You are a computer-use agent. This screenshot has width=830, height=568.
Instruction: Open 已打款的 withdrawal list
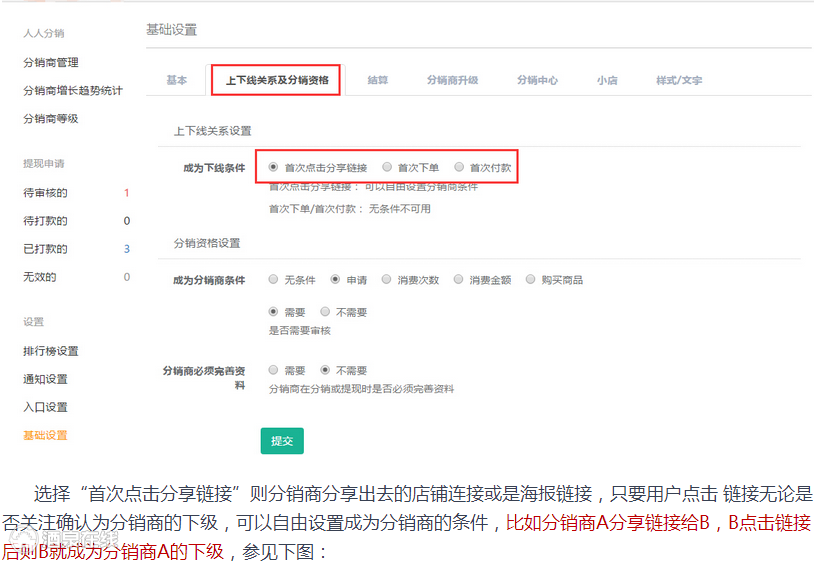click(45, 249)
